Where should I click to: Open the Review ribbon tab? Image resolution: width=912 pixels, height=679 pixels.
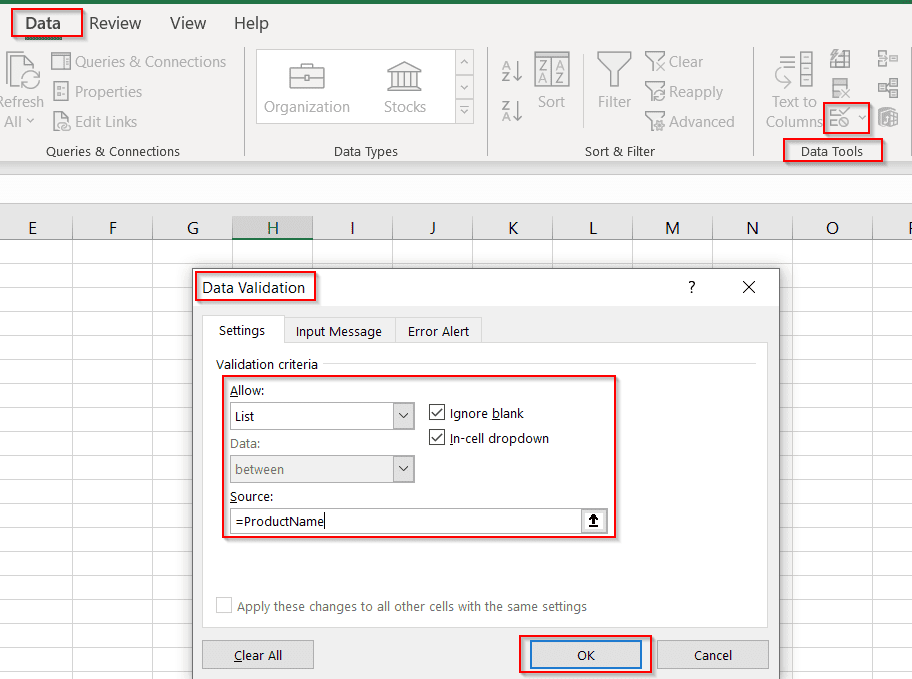tap(115, 23)
